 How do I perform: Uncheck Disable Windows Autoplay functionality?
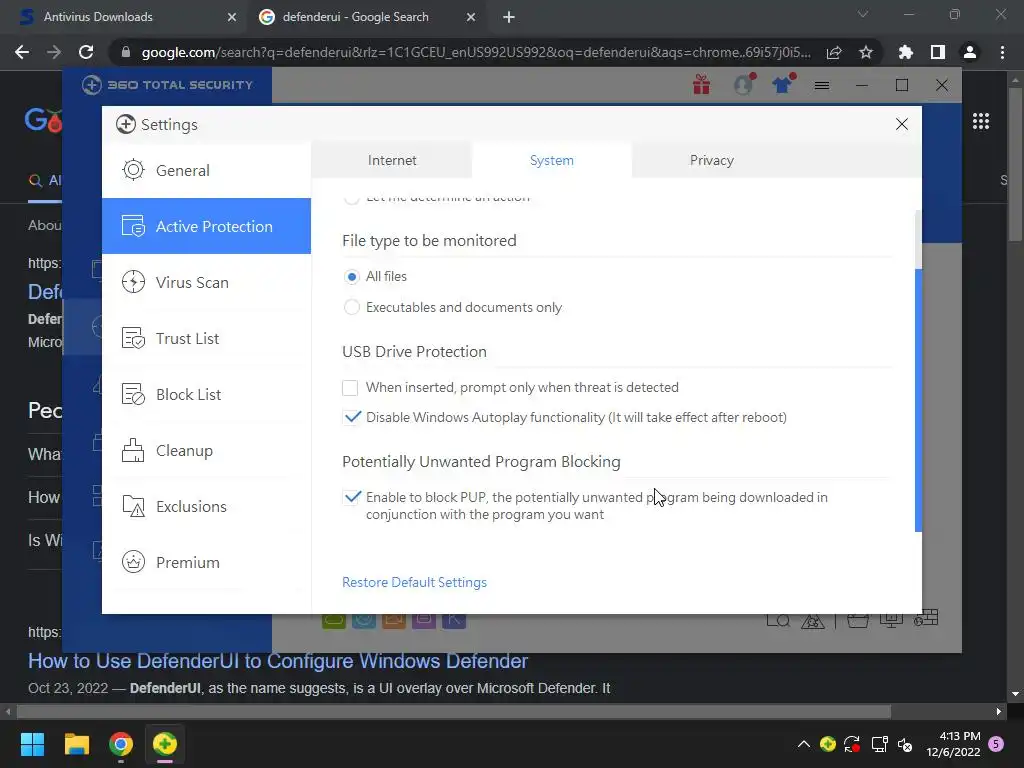352,417
